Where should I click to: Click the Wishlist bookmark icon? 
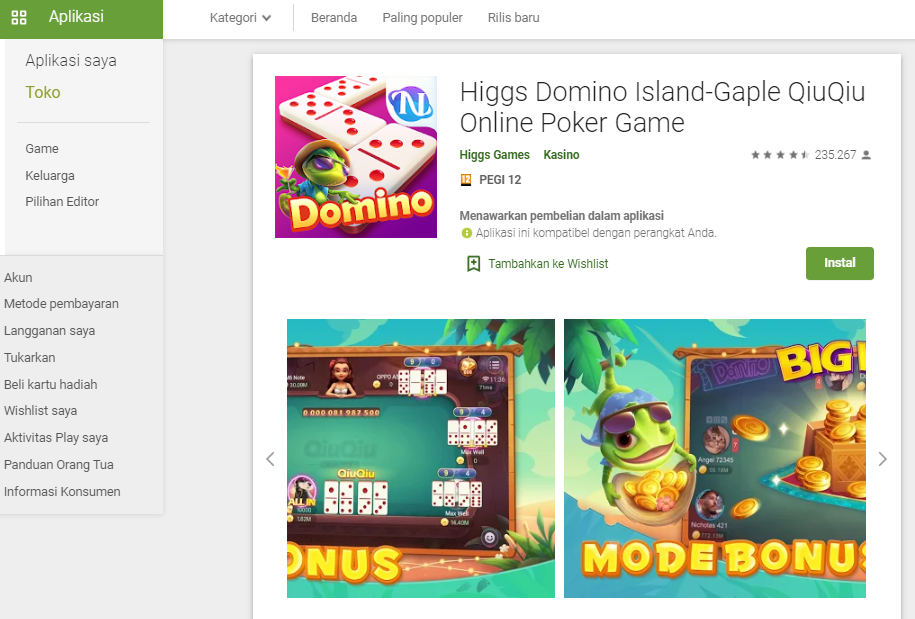[x=473, y=264]
